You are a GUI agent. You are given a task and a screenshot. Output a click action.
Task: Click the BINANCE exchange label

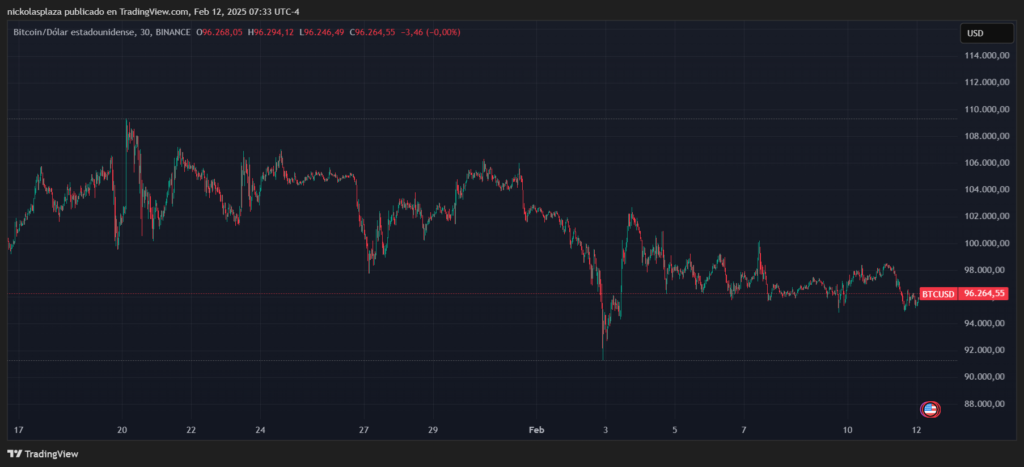pyautogui.click(x=173, y=33)
